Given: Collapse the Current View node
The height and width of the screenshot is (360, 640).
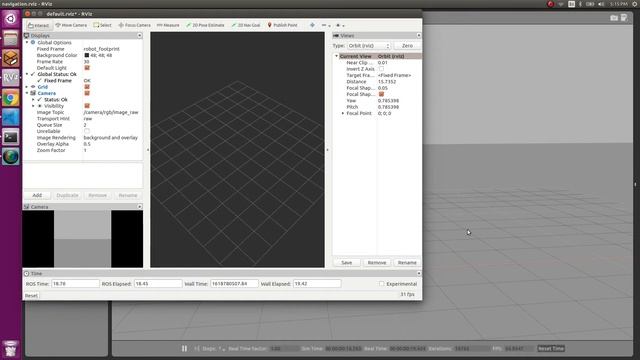Looking at the screenshot, I should tap(337, 56).
